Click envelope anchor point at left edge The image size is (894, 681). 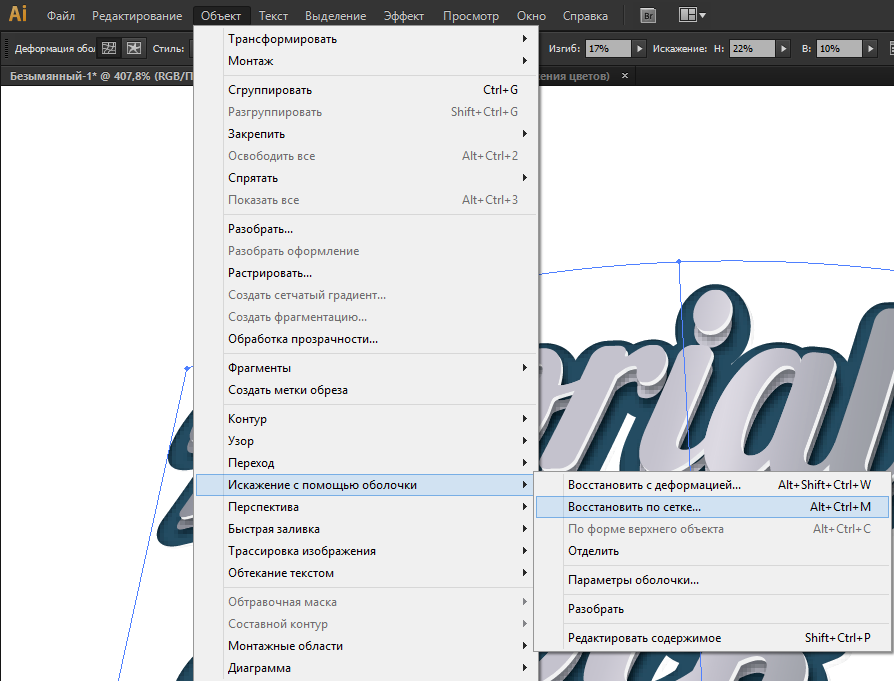click(187, 369)
